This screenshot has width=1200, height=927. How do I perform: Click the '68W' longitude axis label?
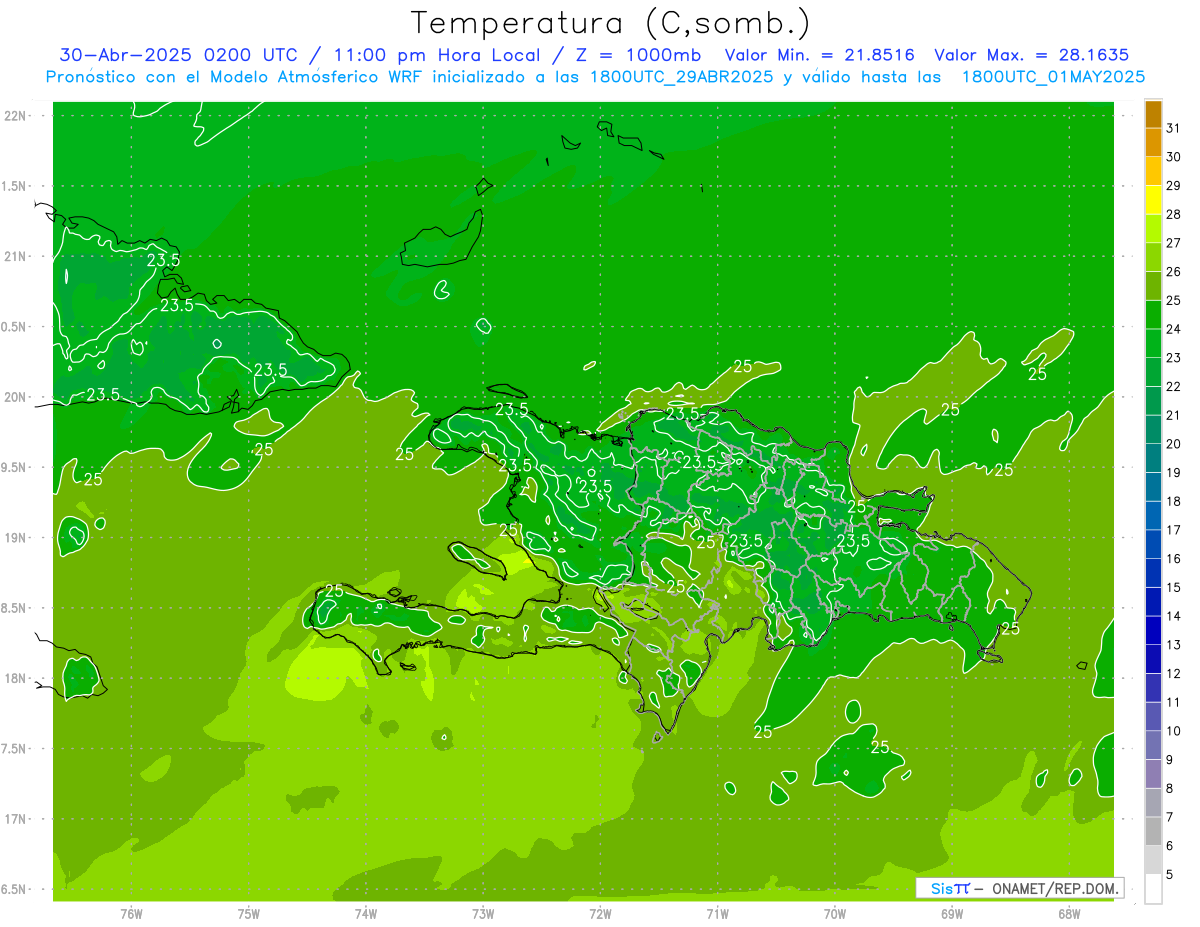(x=1069, y=914)
